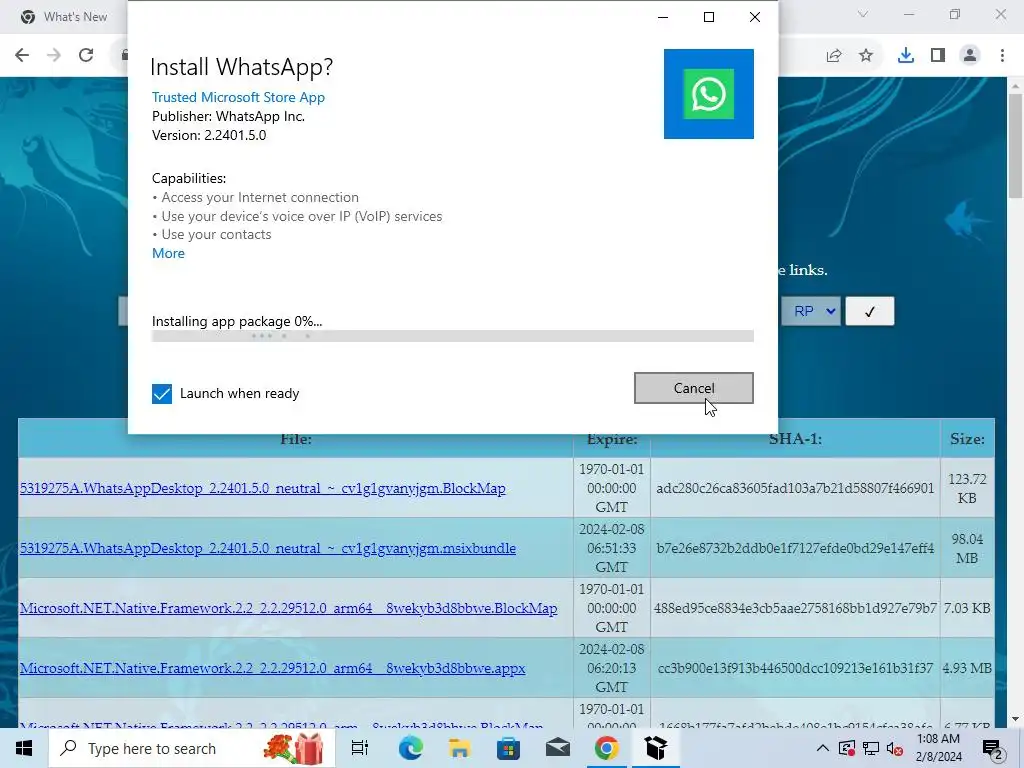Viewport: 1024px width, 768px height.
Task: Launch Microsoft Edge from taskbar
Action: tap(410, 748)
